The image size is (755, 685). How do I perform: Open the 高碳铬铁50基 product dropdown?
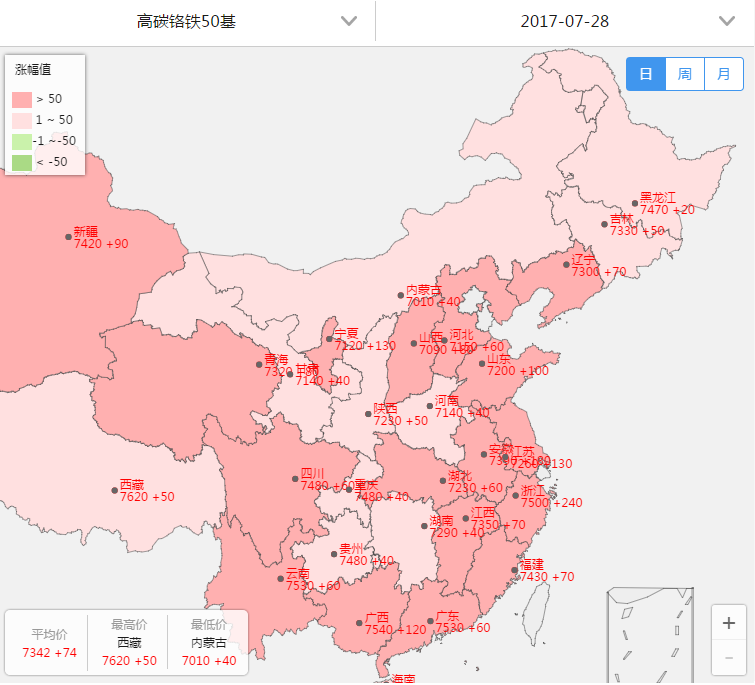click(188, 21)
